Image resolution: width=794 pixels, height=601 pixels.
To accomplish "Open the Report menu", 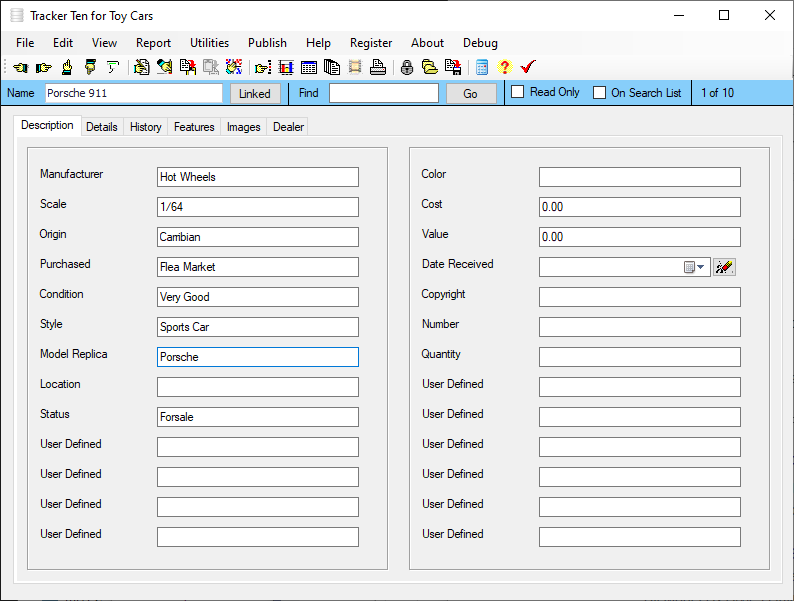I will pyautogui.click(x=153, y=43).
